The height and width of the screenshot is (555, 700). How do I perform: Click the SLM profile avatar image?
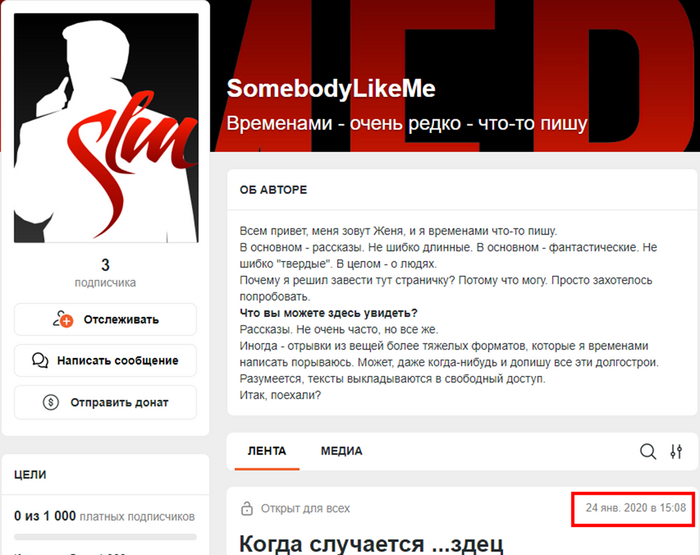[106, 128]
